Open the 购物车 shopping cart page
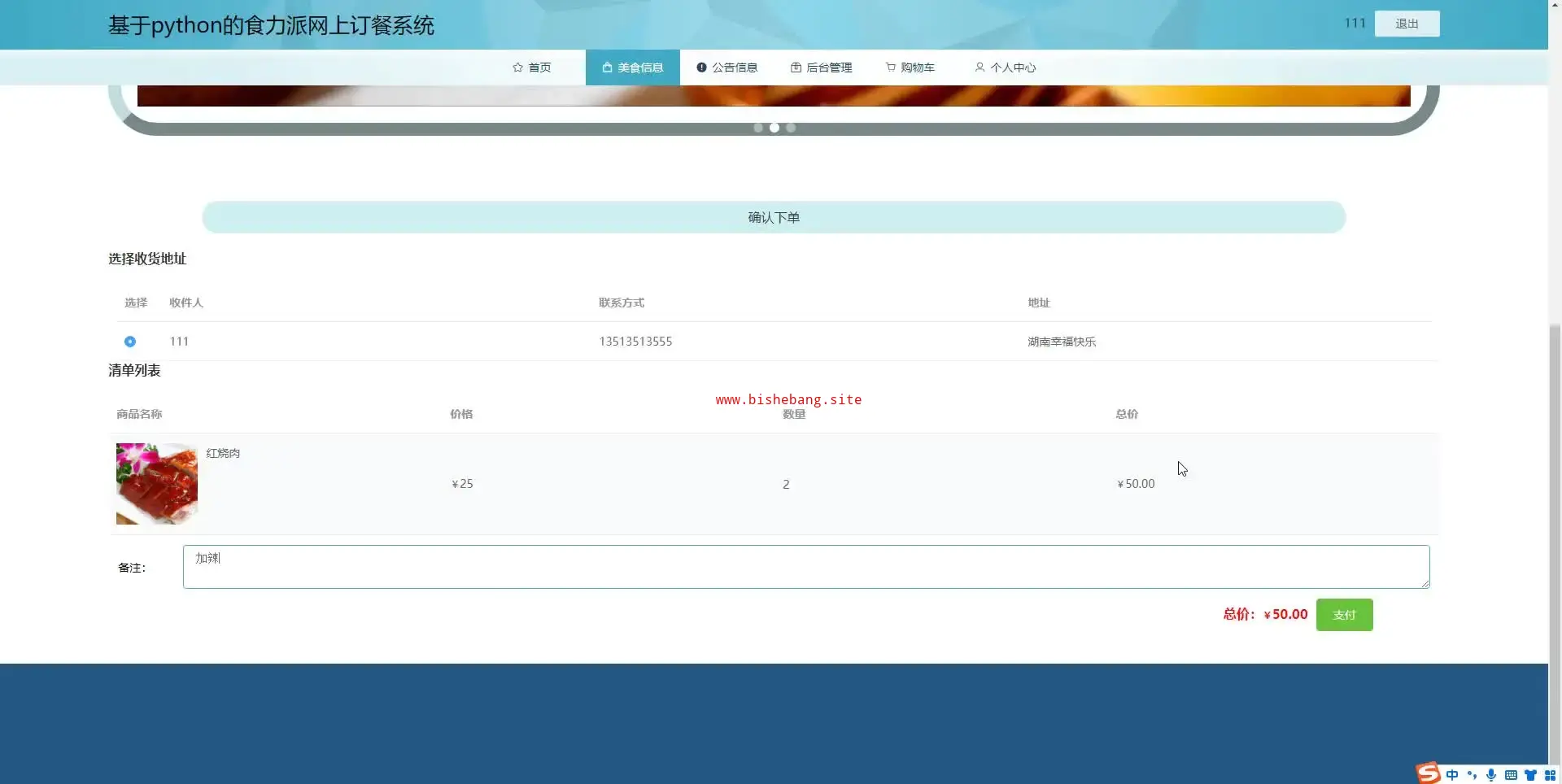This screenshot has height=784, width=1562. point(910,68)
